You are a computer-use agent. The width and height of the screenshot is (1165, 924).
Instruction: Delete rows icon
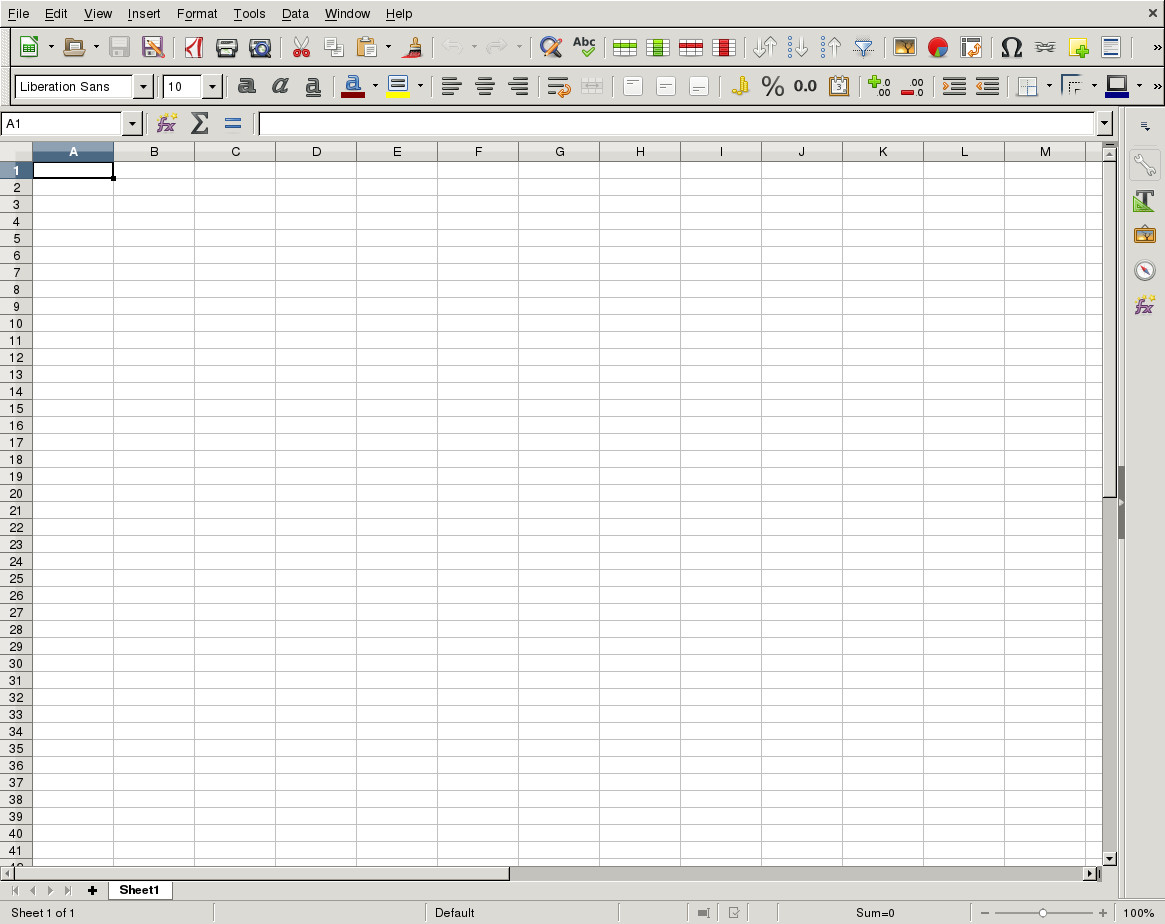pyautogui.click(x=691, y=47)
